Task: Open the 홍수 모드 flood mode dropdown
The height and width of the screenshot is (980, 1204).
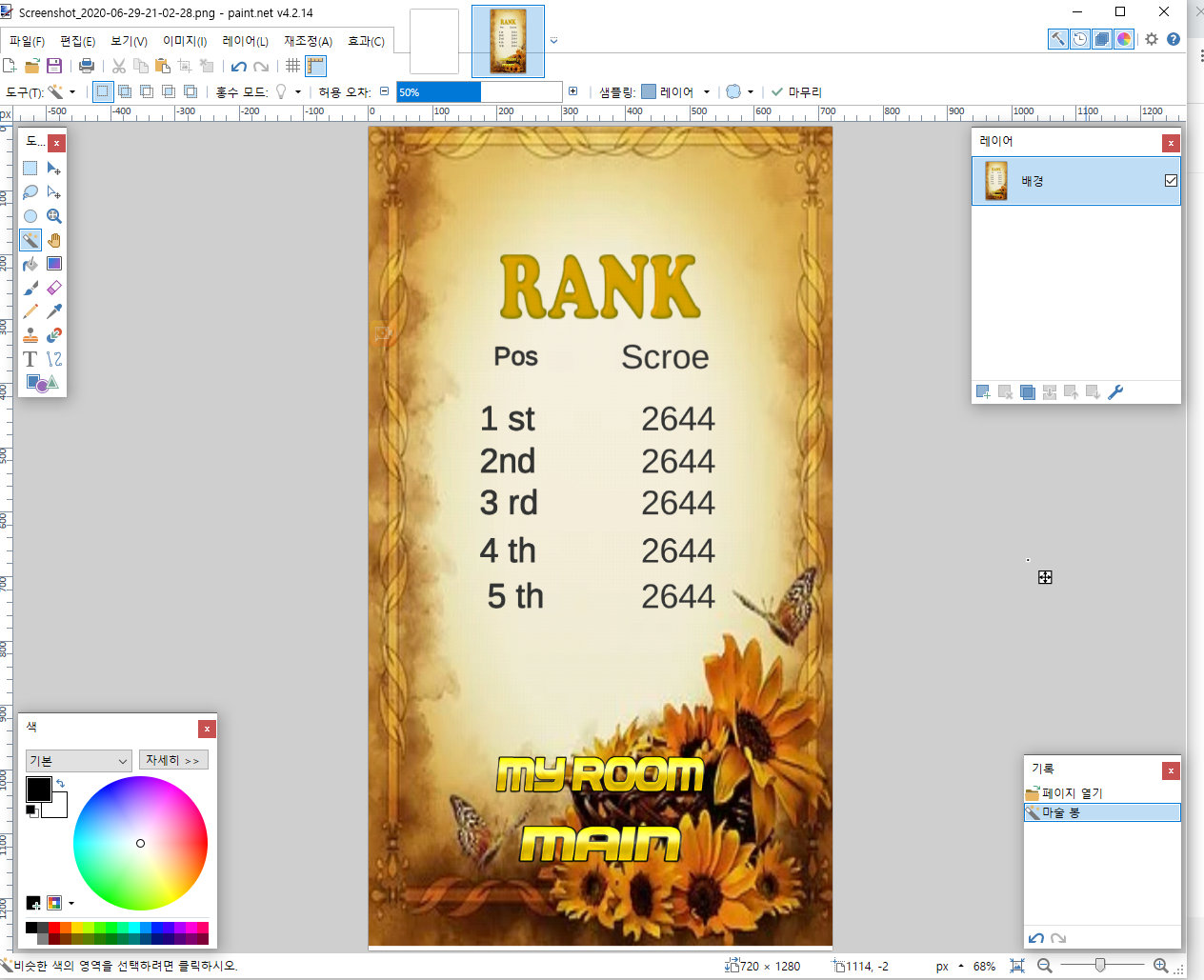Action: click(289, 91)
